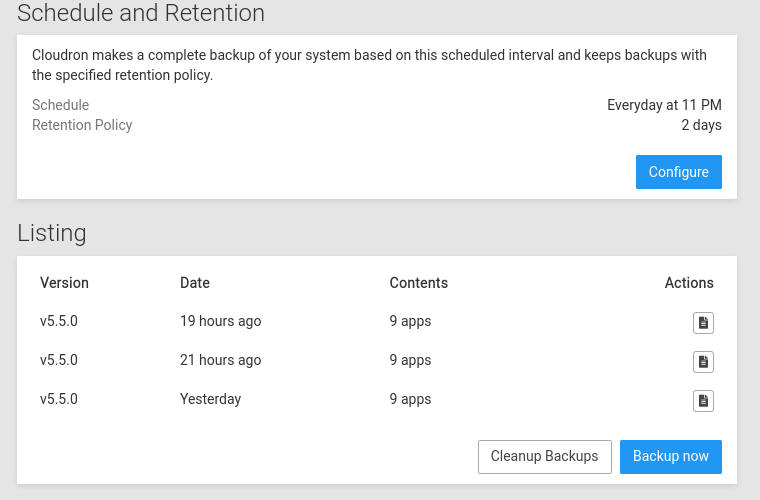Select the Date column header
The image size is (760, 500).
click(195, 283)
